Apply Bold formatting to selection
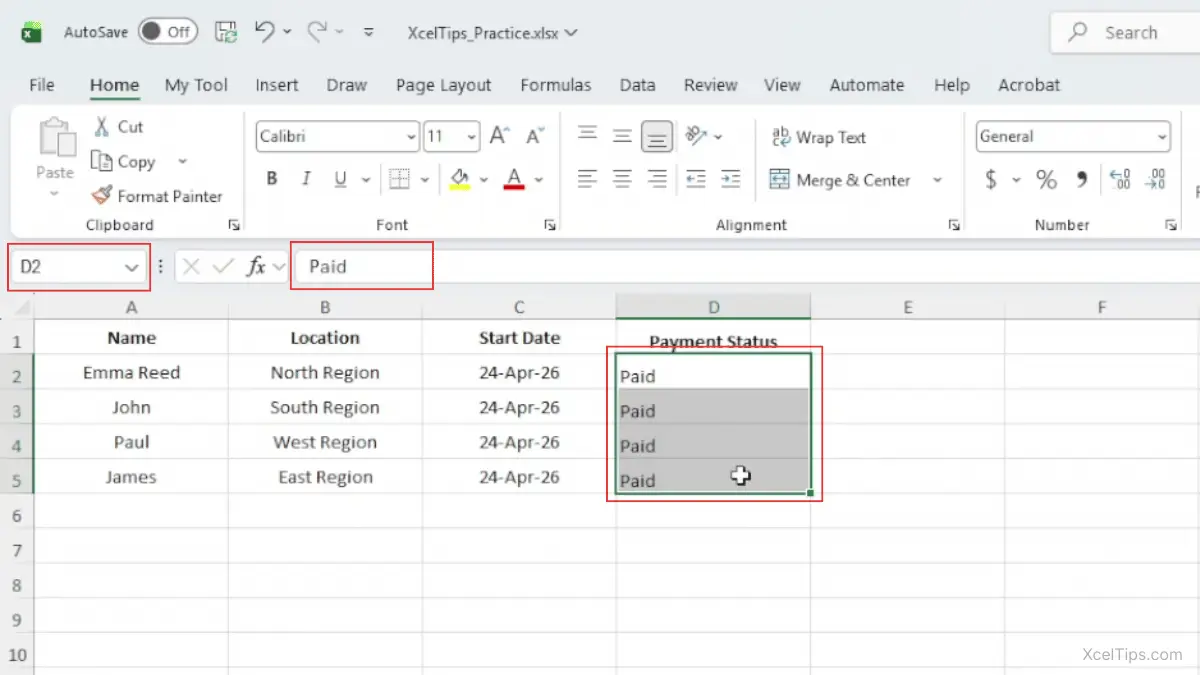The image size is (1200, 675). pos(272,180)
